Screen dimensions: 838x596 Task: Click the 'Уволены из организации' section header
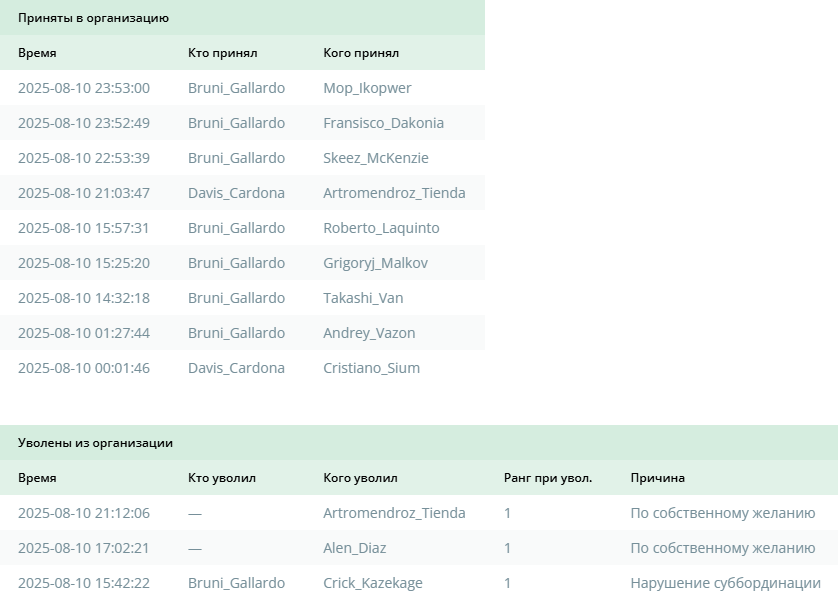click(95, 443)
